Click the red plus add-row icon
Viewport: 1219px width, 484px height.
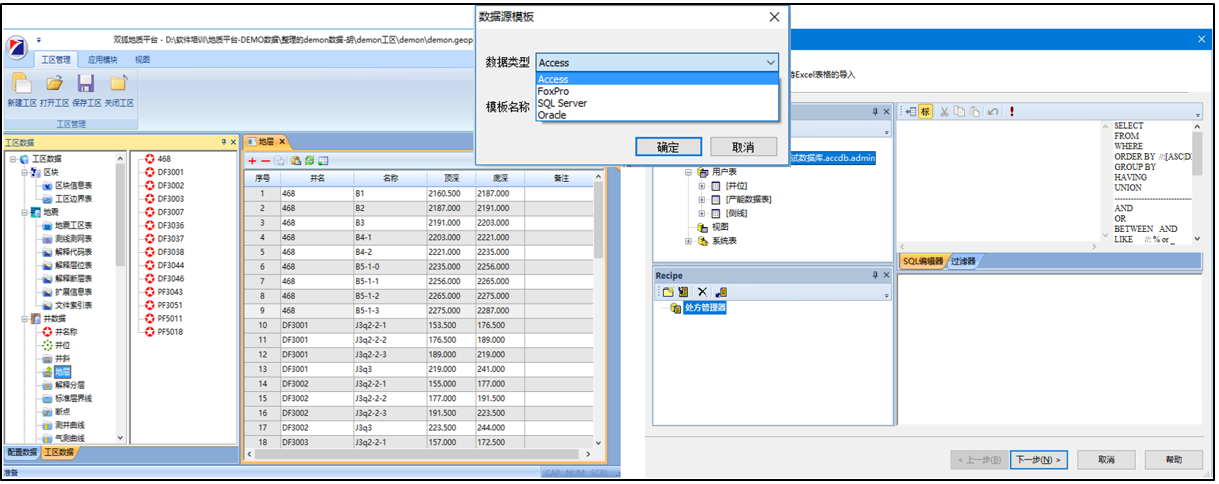[252, 160]
